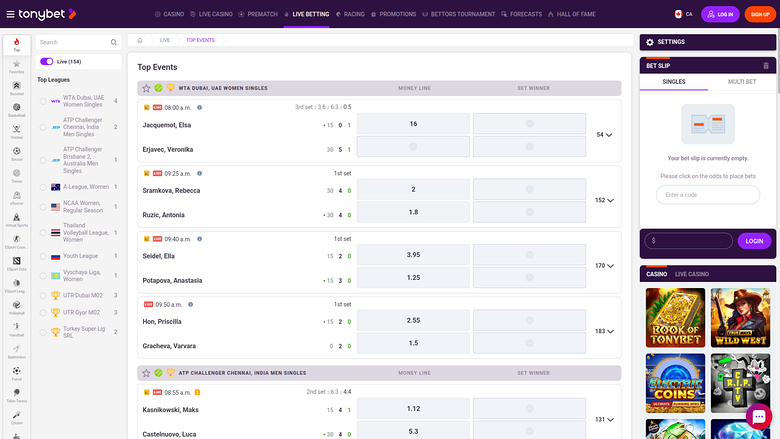
Task: Clear bet slip with trash icon
Action: (x=766, y=66)
